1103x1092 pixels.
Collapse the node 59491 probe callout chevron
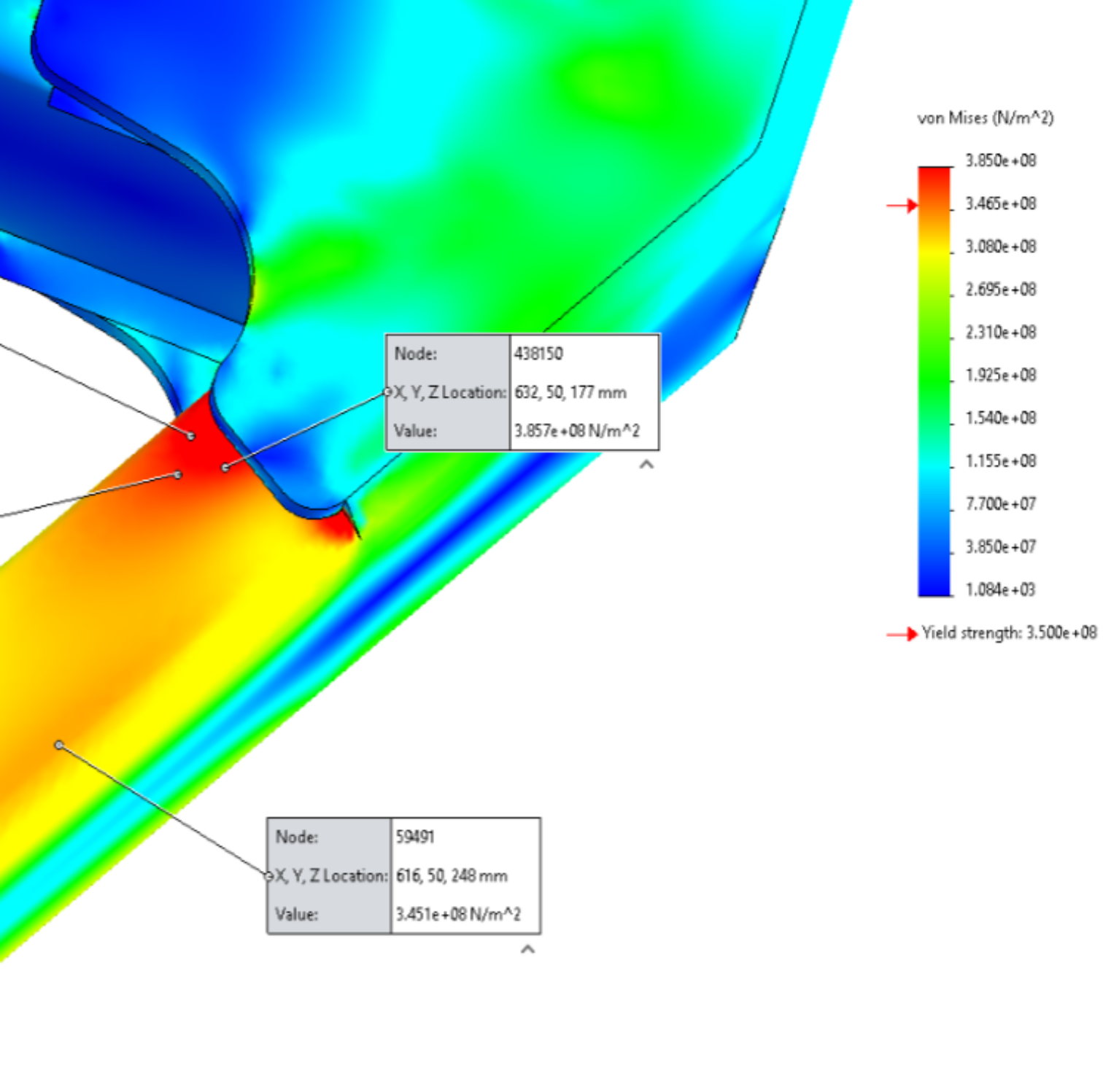[x=528, y=949]
